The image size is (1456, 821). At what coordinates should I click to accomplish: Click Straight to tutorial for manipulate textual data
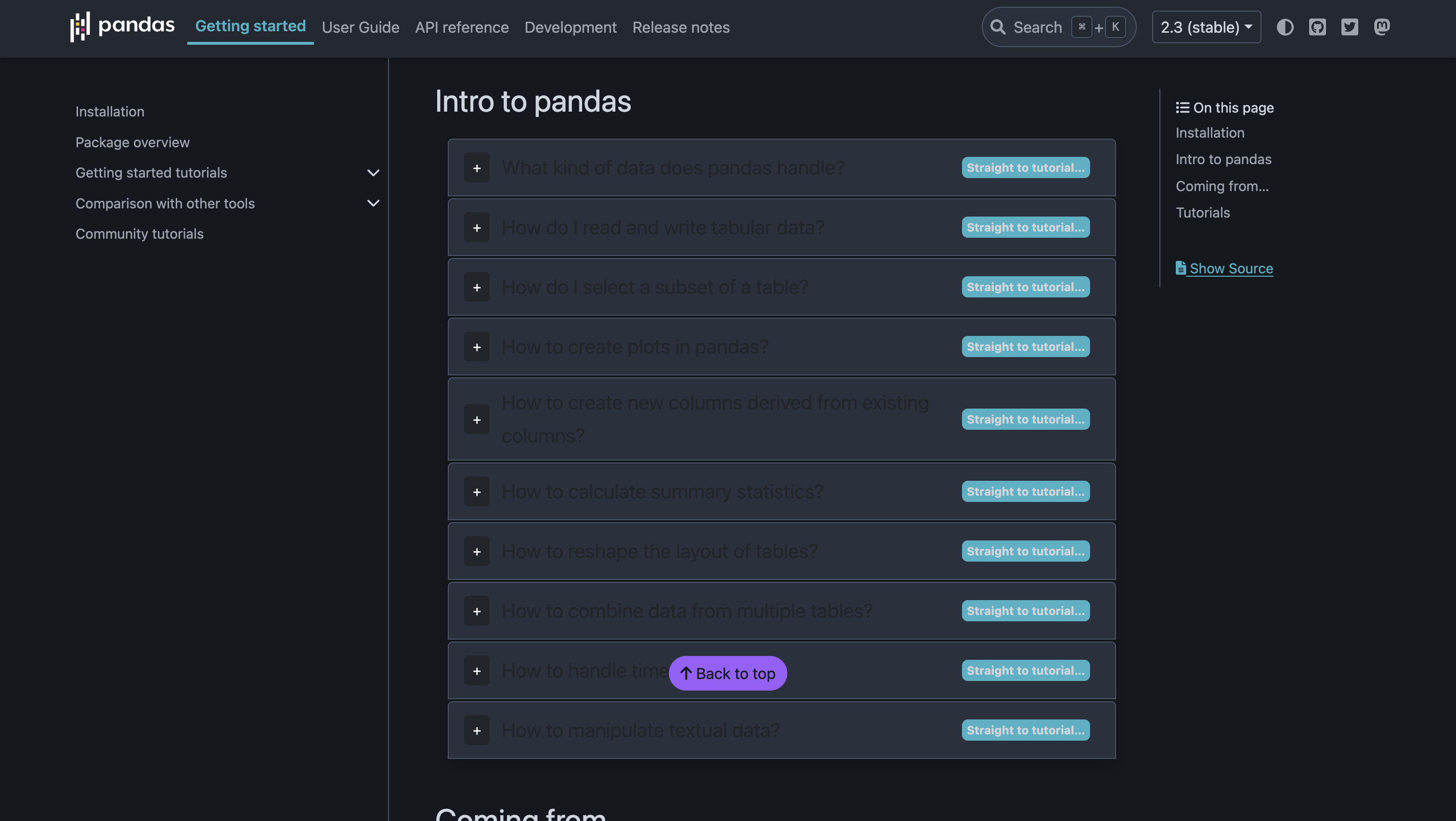(x=1025, y=730)
